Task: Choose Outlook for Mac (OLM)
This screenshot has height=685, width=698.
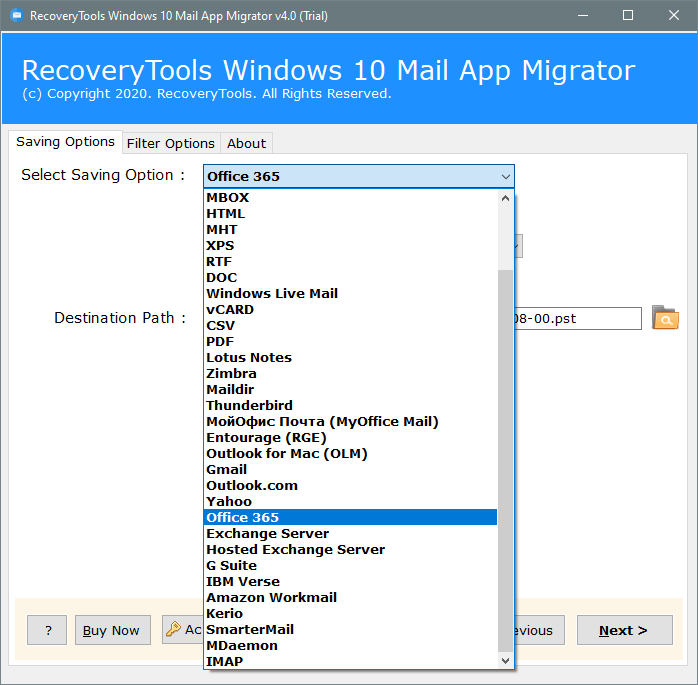Action: coord(350,454)
